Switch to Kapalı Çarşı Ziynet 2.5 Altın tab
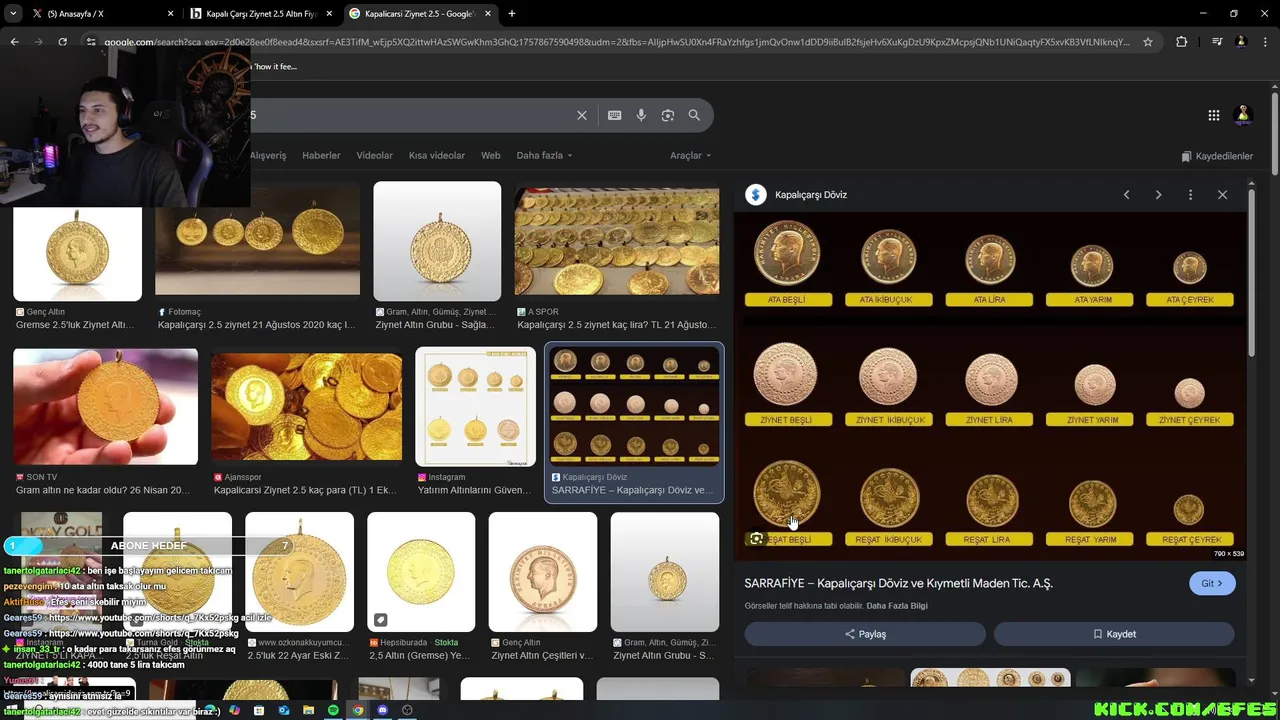This screenshot has width=1280, height=720. coord(260,14)
